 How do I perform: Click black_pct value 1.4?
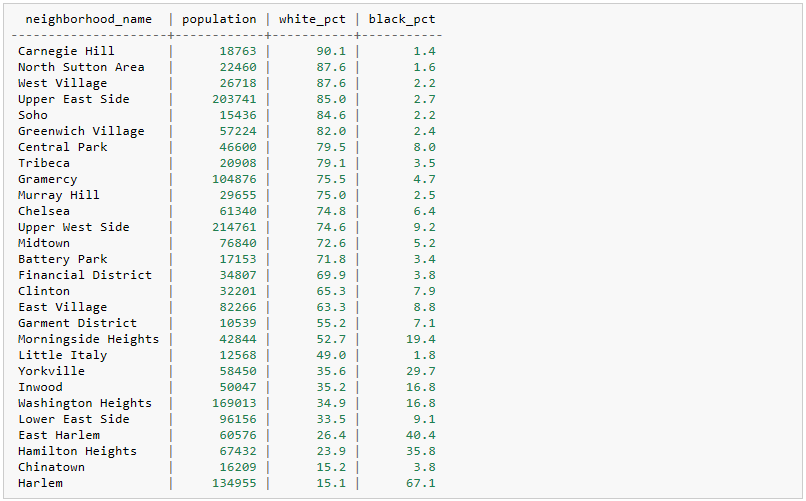[425, 51]
